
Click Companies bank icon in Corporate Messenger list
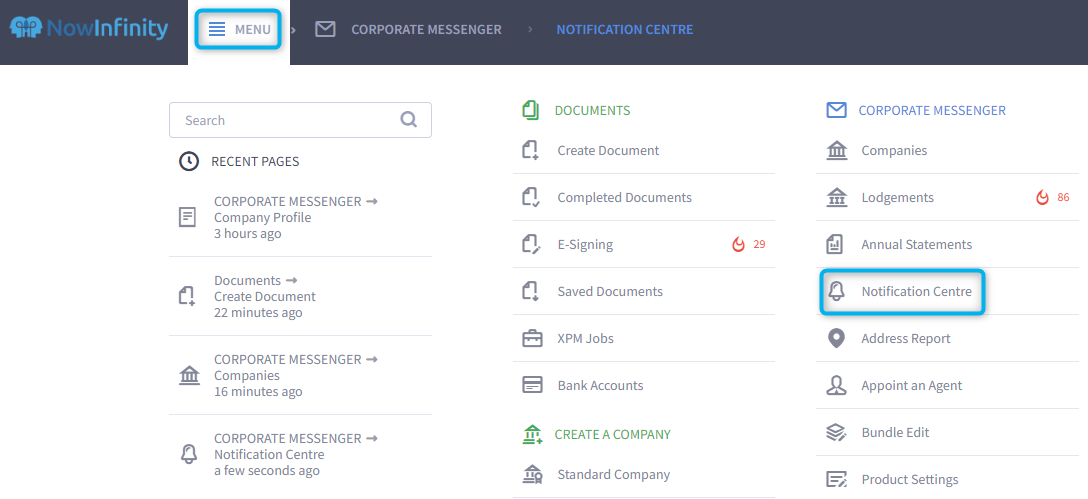tap(837, 151)
